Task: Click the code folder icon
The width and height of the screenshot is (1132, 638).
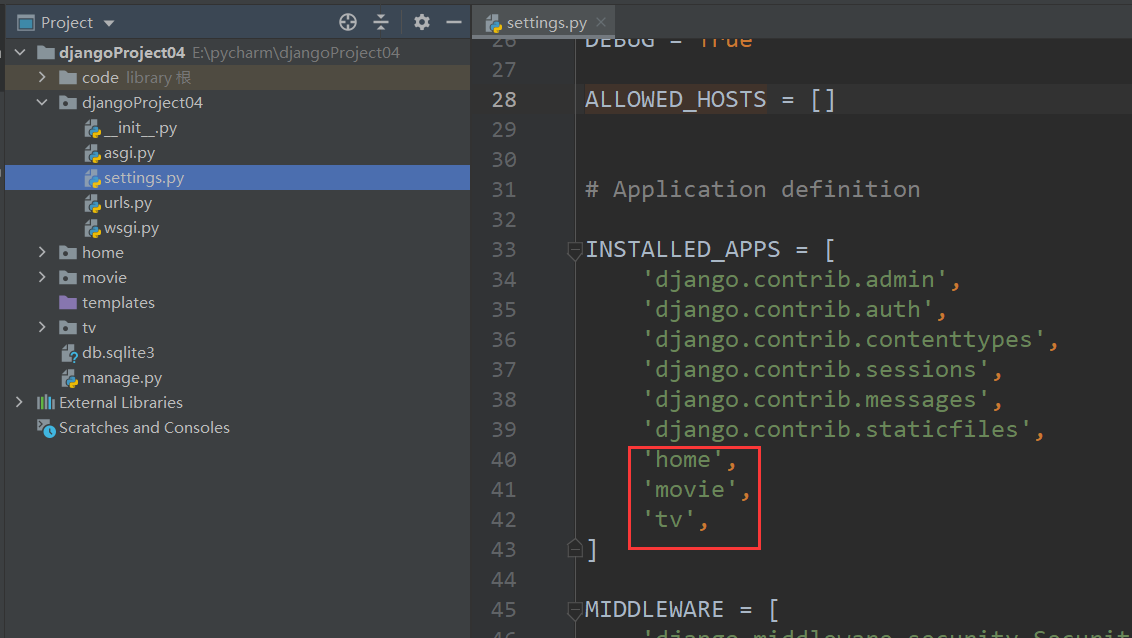Action: (x=68, y=77)
